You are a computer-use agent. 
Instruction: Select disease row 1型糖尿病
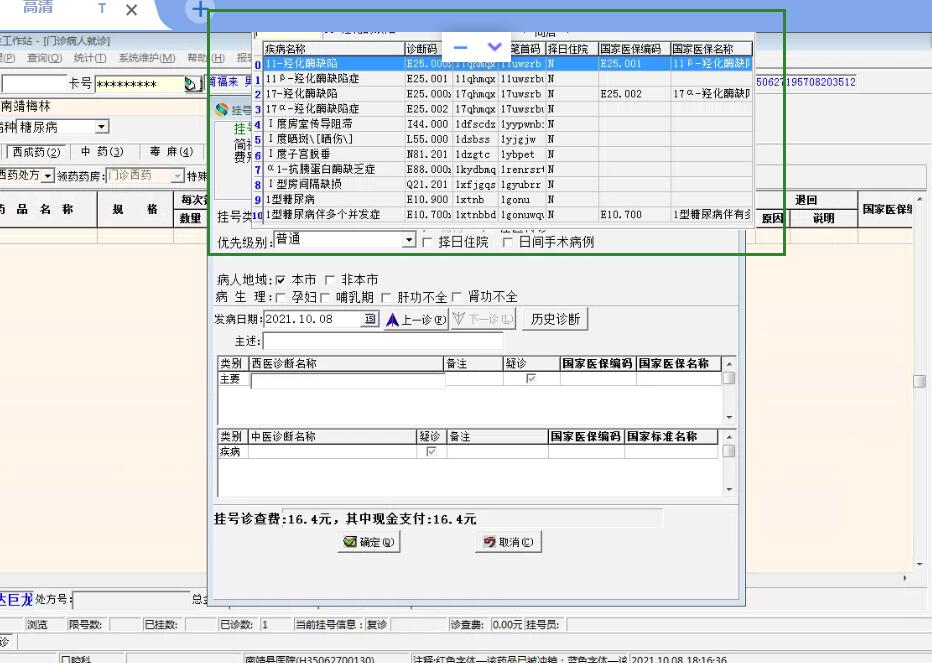click(x=508, y=200)
